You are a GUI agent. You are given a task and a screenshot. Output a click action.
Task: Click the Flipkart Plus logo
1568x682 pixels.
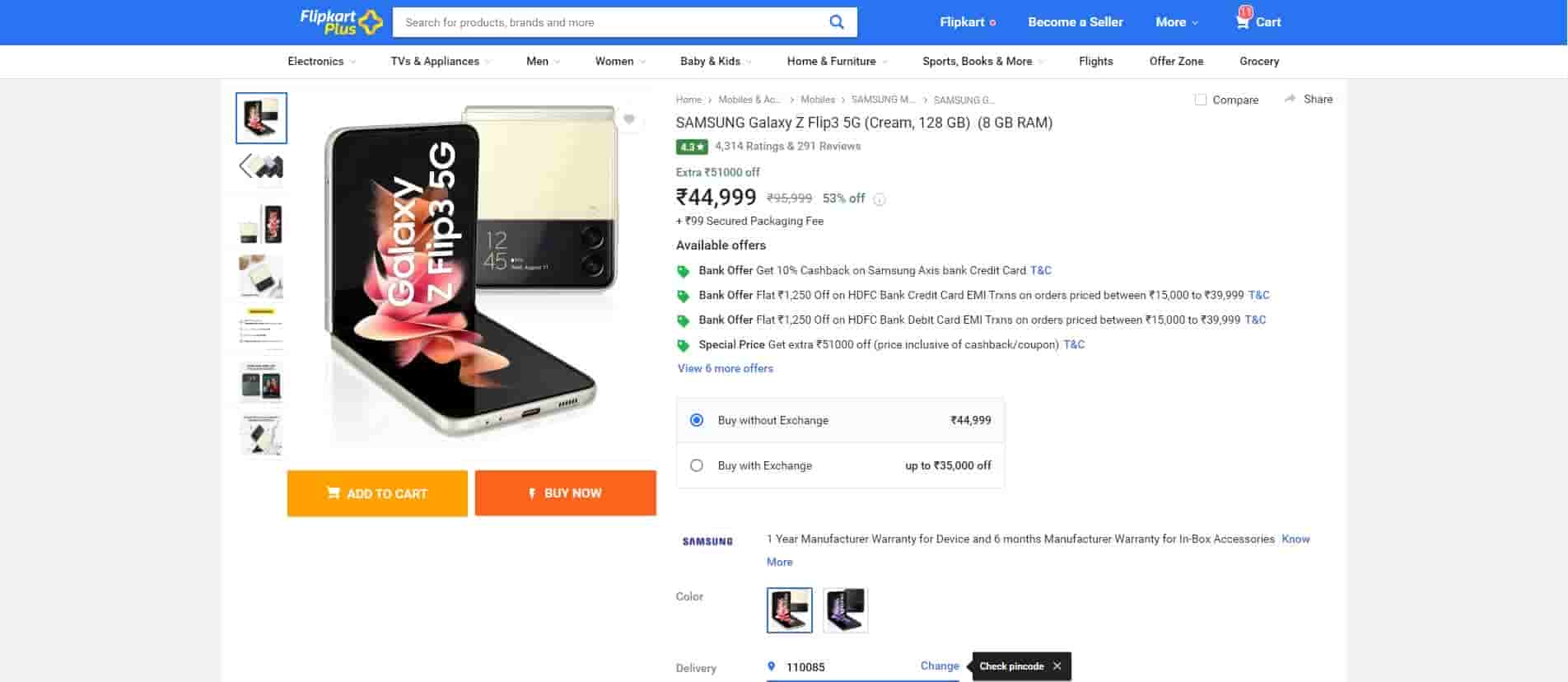341,22
